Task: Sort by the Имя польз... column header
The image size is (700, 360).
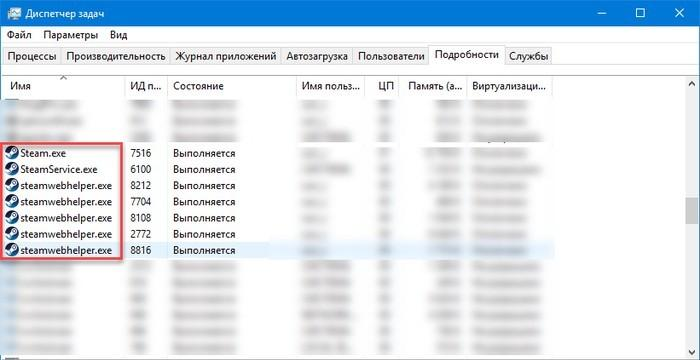Action: (x=330, y=86)
